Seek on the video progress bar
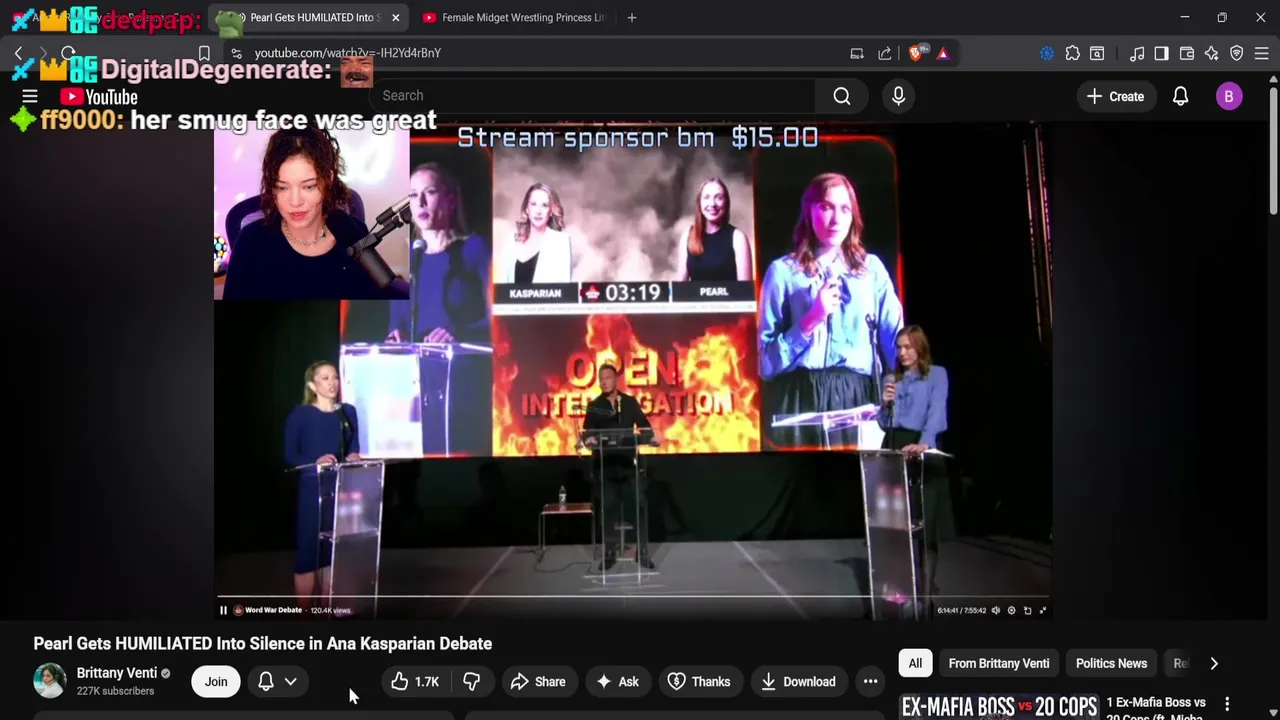The image size is (1280, 720). click(x=632, y=597)
